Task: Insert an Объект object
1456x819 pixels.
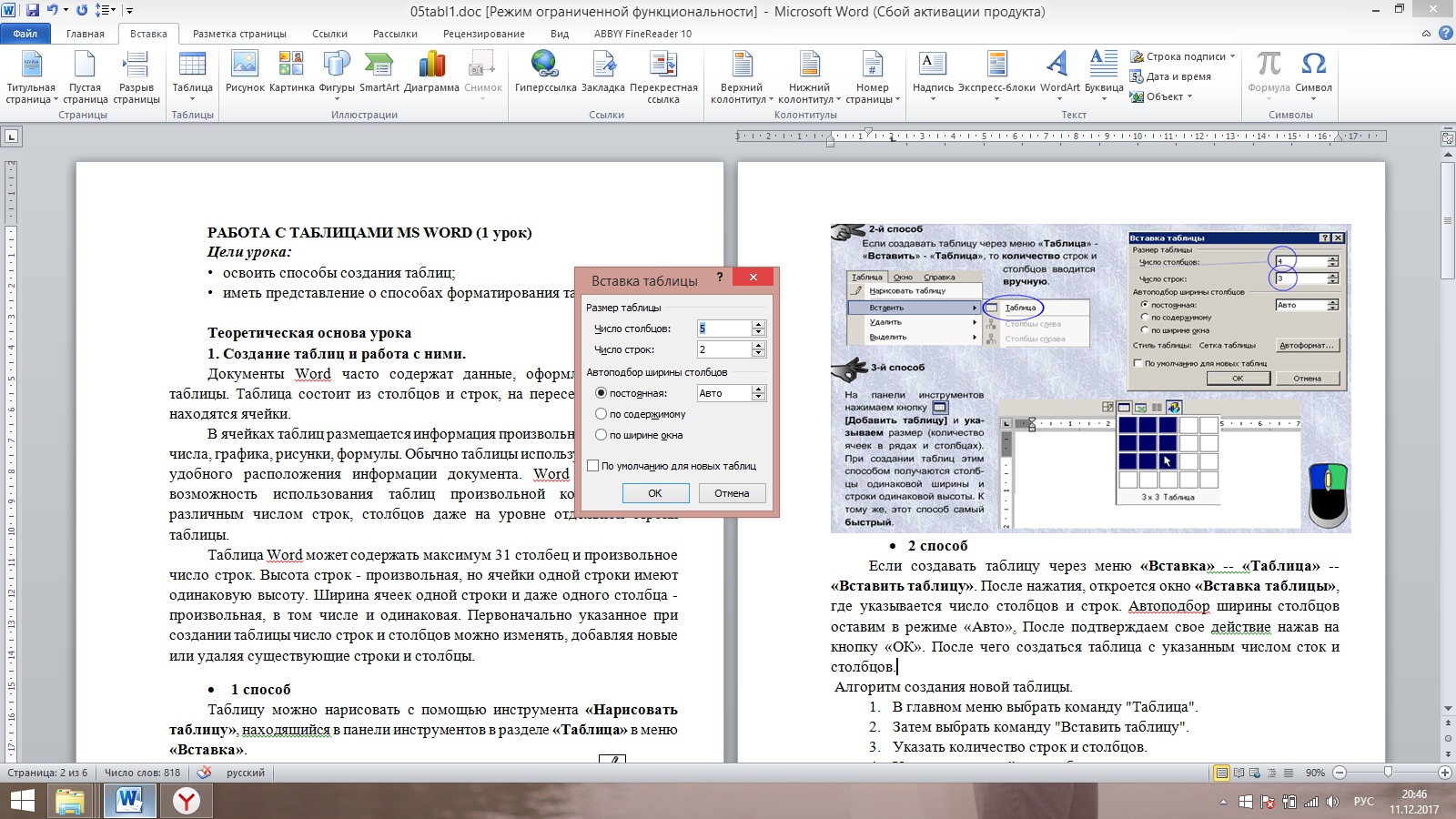Action: point(1160,96)
